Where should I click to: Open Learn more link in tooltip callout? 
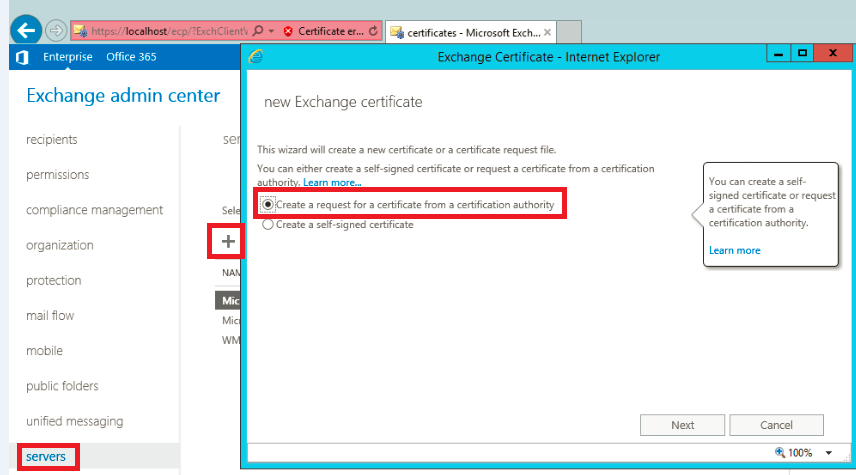[734, 250]
